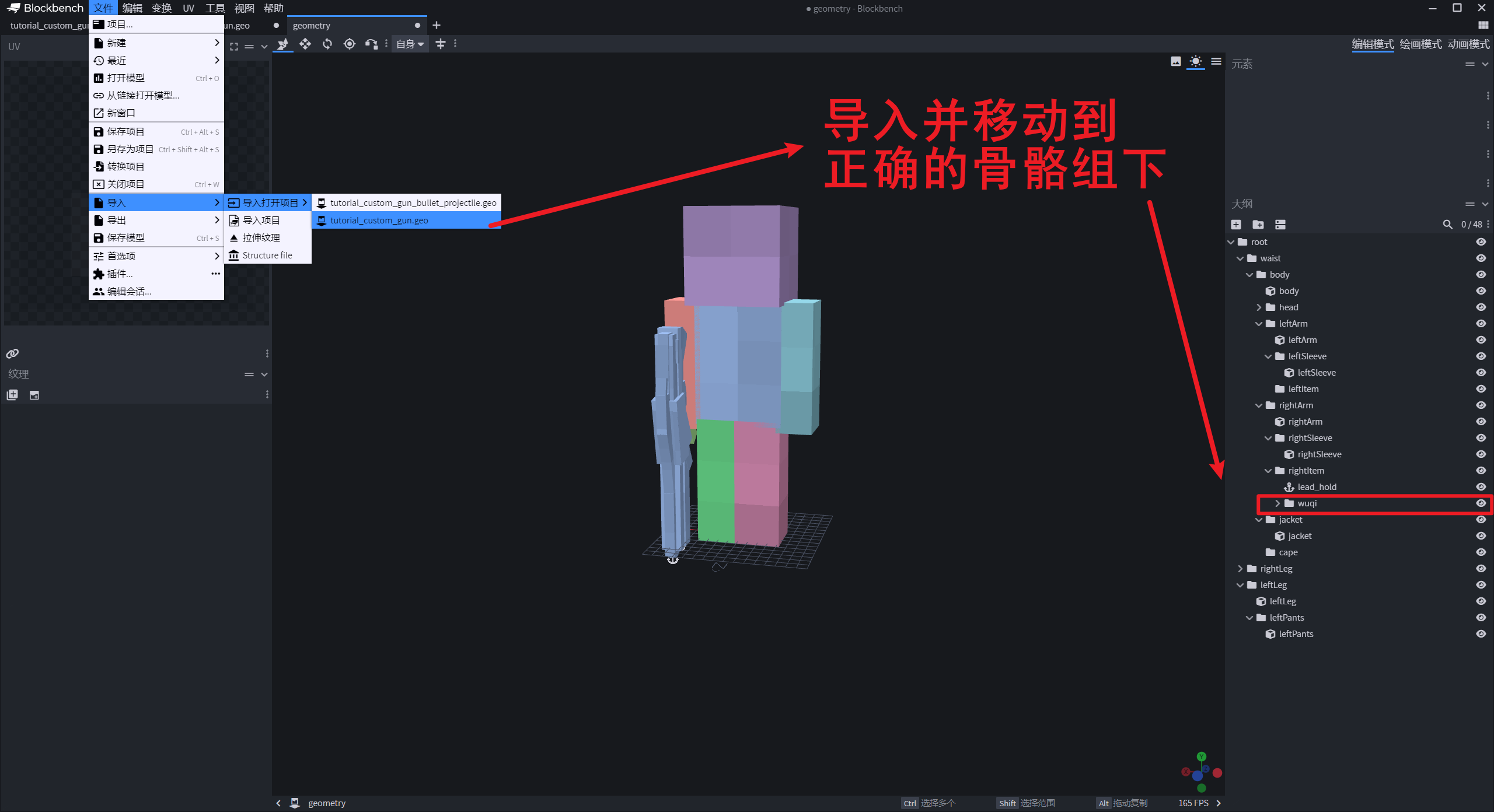The width and height of the screenshot is (1494, 812).
Task: Choose tutorial_custom_gun.geo in import submenu
Action: [x=407, y=220]
